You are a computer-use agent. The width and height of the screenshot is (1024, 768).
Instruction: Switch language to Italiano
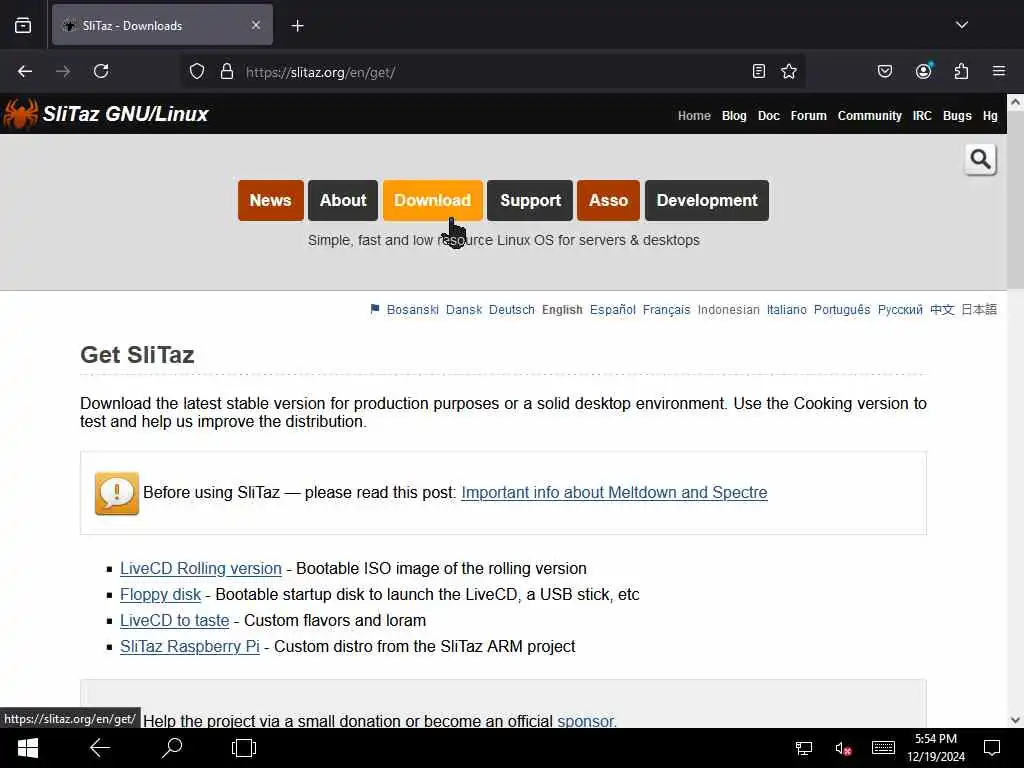786,310
